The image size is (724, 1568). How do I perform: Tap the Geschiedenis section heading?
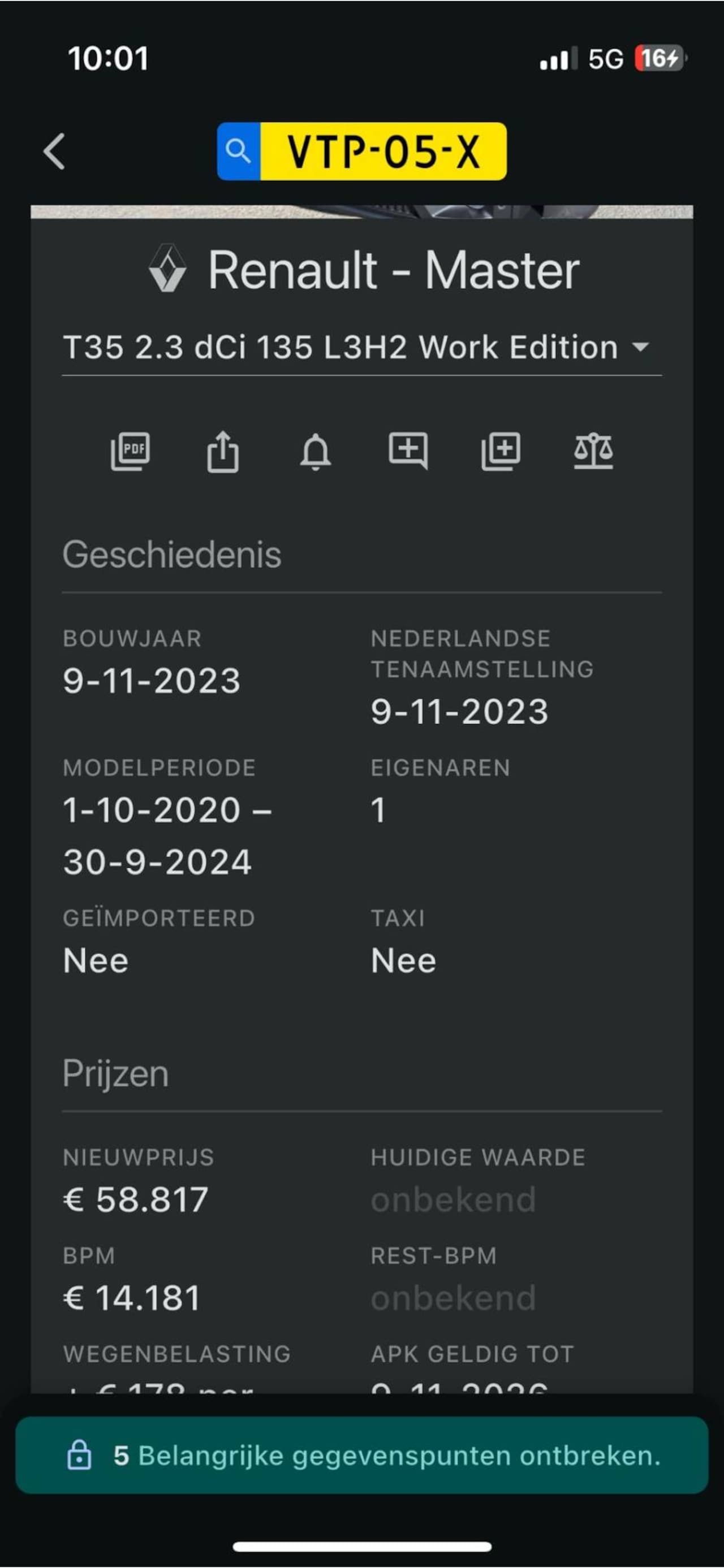pos(172,555)
